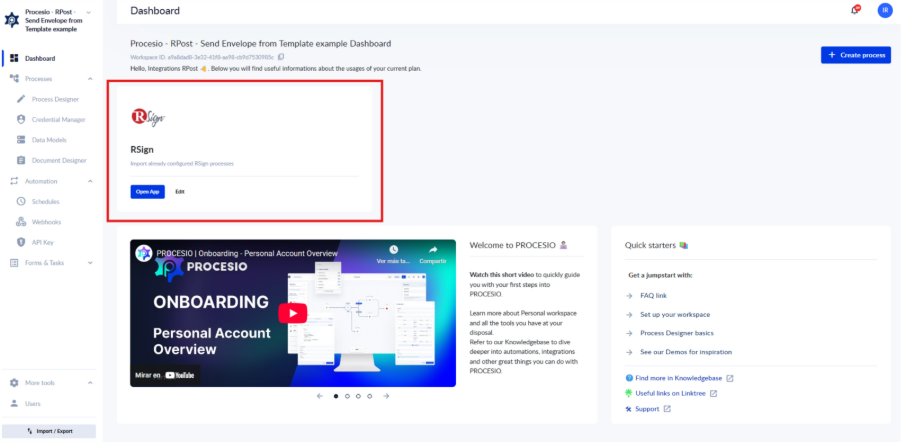Screen dimensions: 901x442
Task: Open the workspace switcher dropdown
Action: (x=89, y=12)
